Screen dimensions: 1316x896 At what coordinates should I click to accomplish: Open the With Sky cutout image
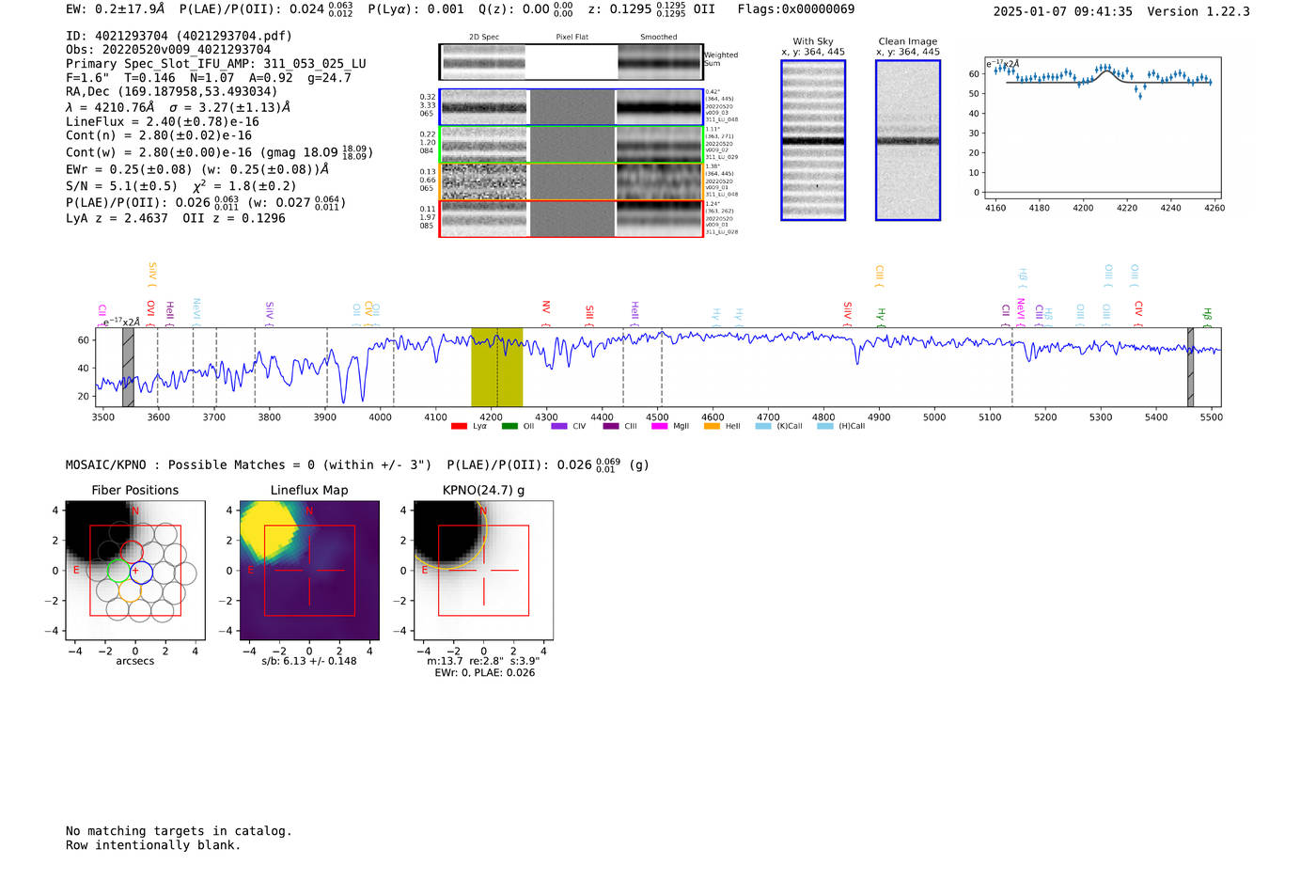pos(813,140)
